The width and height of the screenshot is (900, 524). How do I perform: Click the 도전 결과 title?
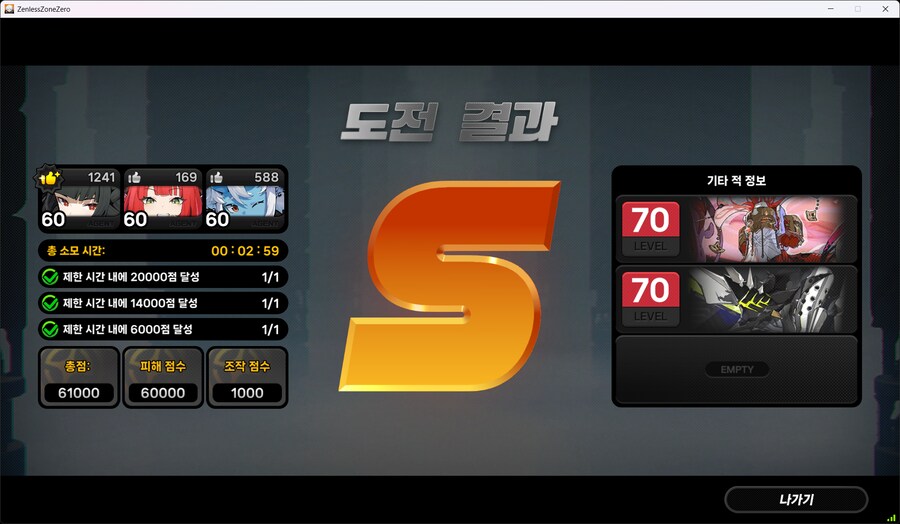449,122
